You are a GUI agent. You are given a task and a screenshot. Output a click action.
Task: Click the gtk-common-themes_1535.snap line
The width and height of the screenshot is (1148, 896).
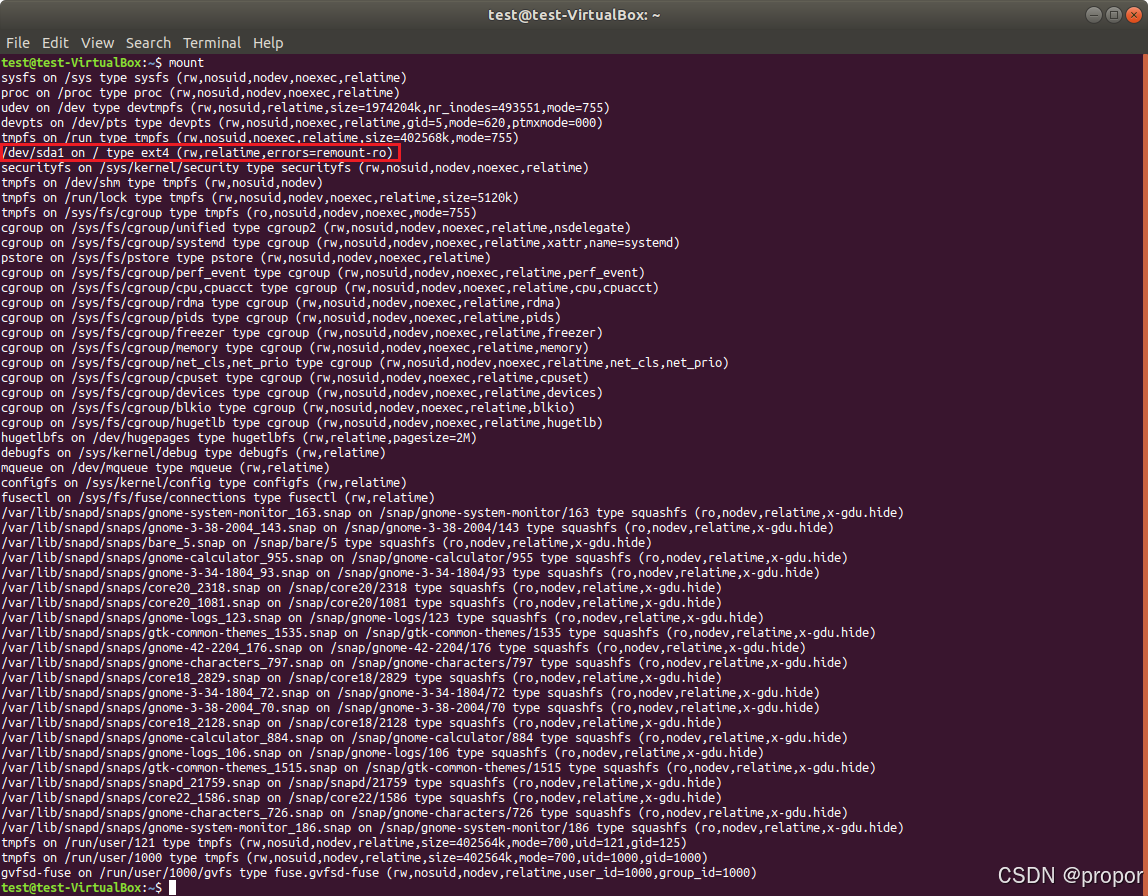click(x=439, y=633)
